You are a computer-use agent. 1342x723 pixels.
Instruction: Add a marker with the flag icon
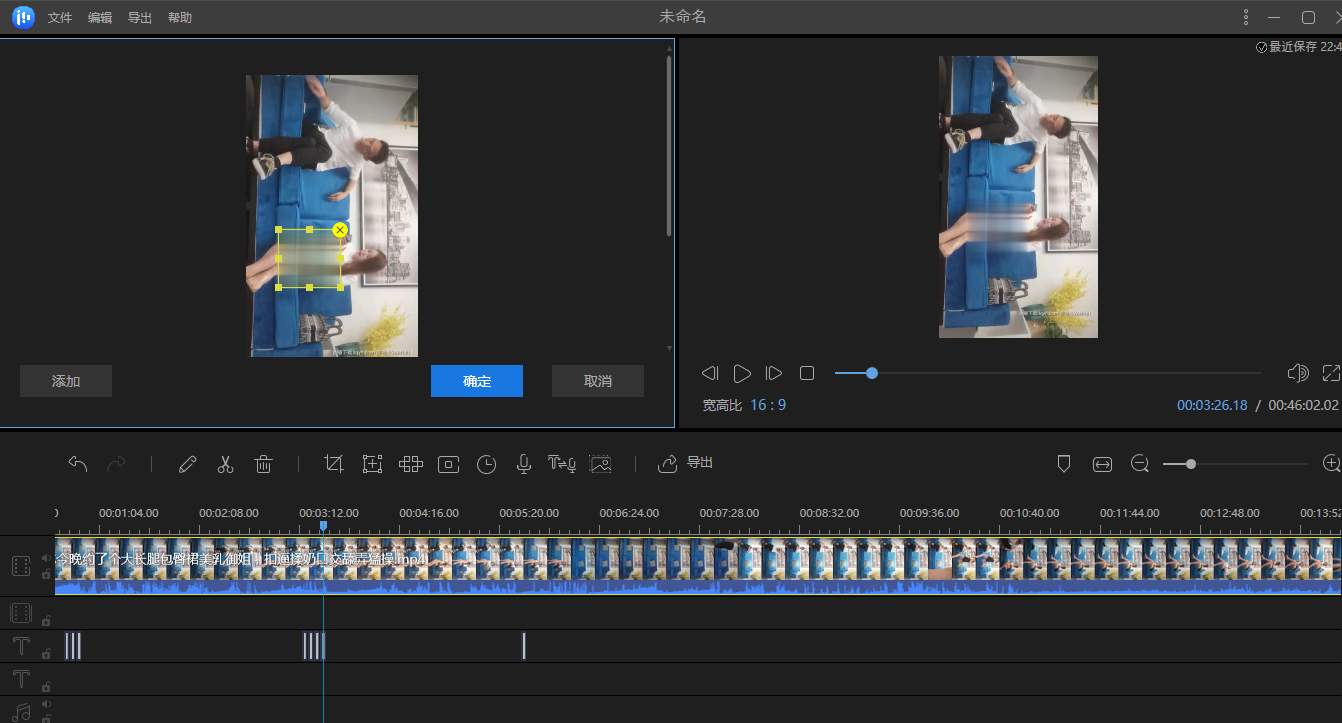pyautogui.click(x=1063, y=463)
